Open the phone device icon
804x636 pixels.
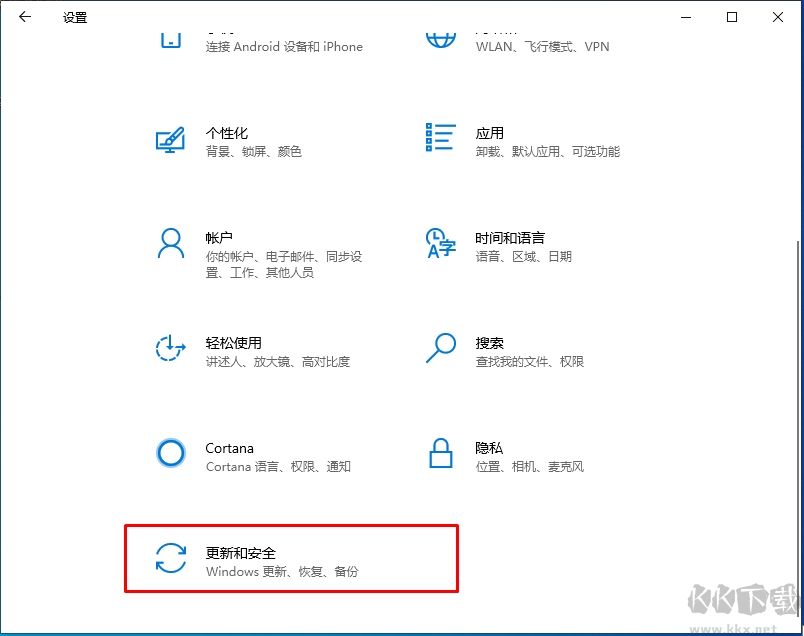tap(171, 41)
